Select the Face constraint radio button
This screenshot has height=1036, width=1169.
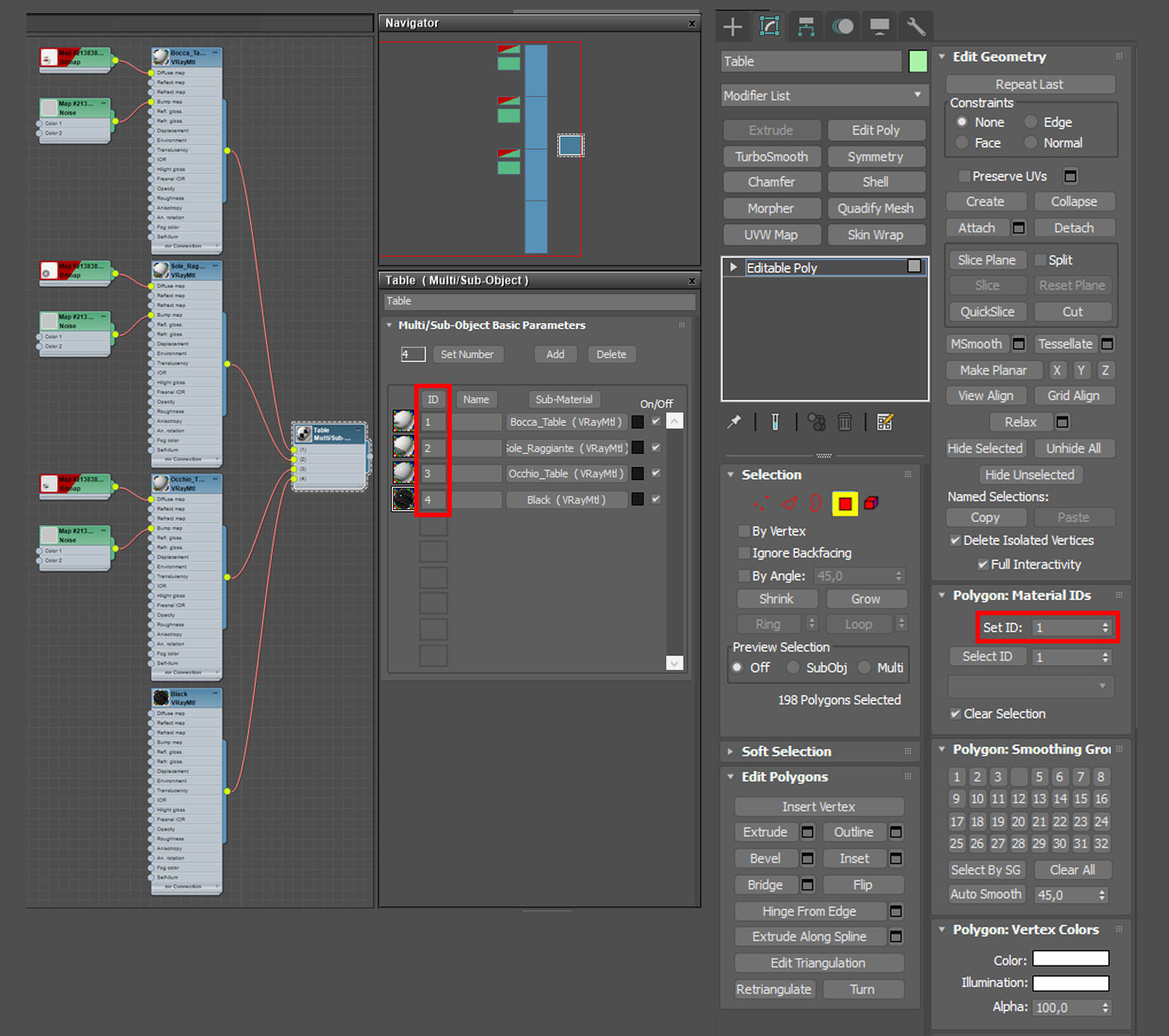click(x=962, y=143)
